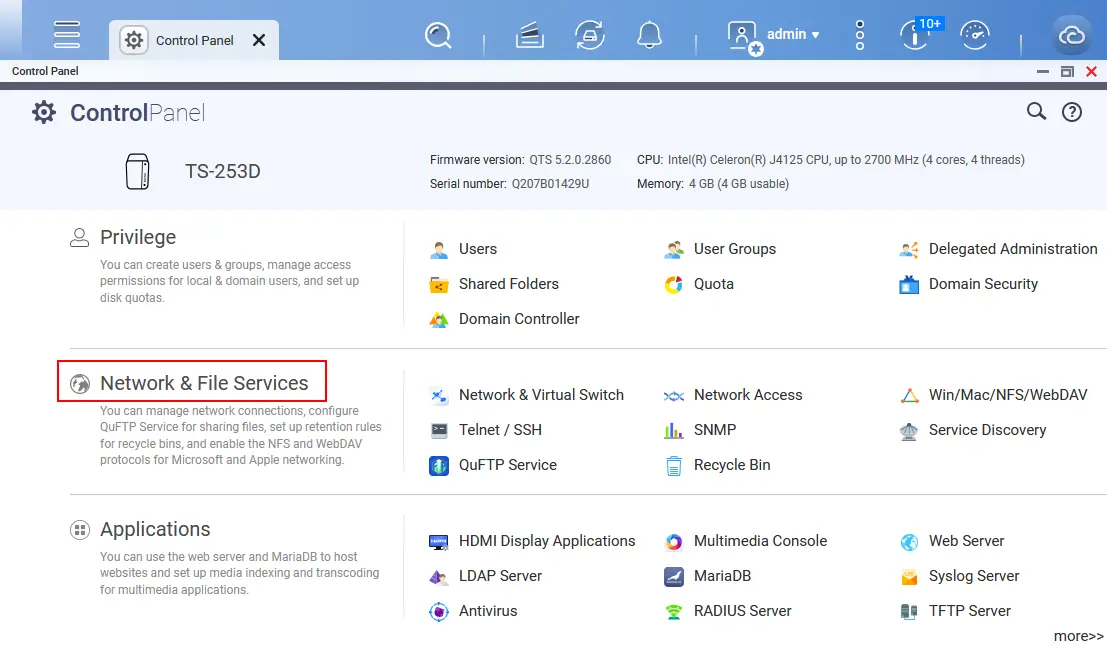The width and height of the screenshot is (1107, 659).
Task: Open the volume/storage stack icon
Action: 529,35
